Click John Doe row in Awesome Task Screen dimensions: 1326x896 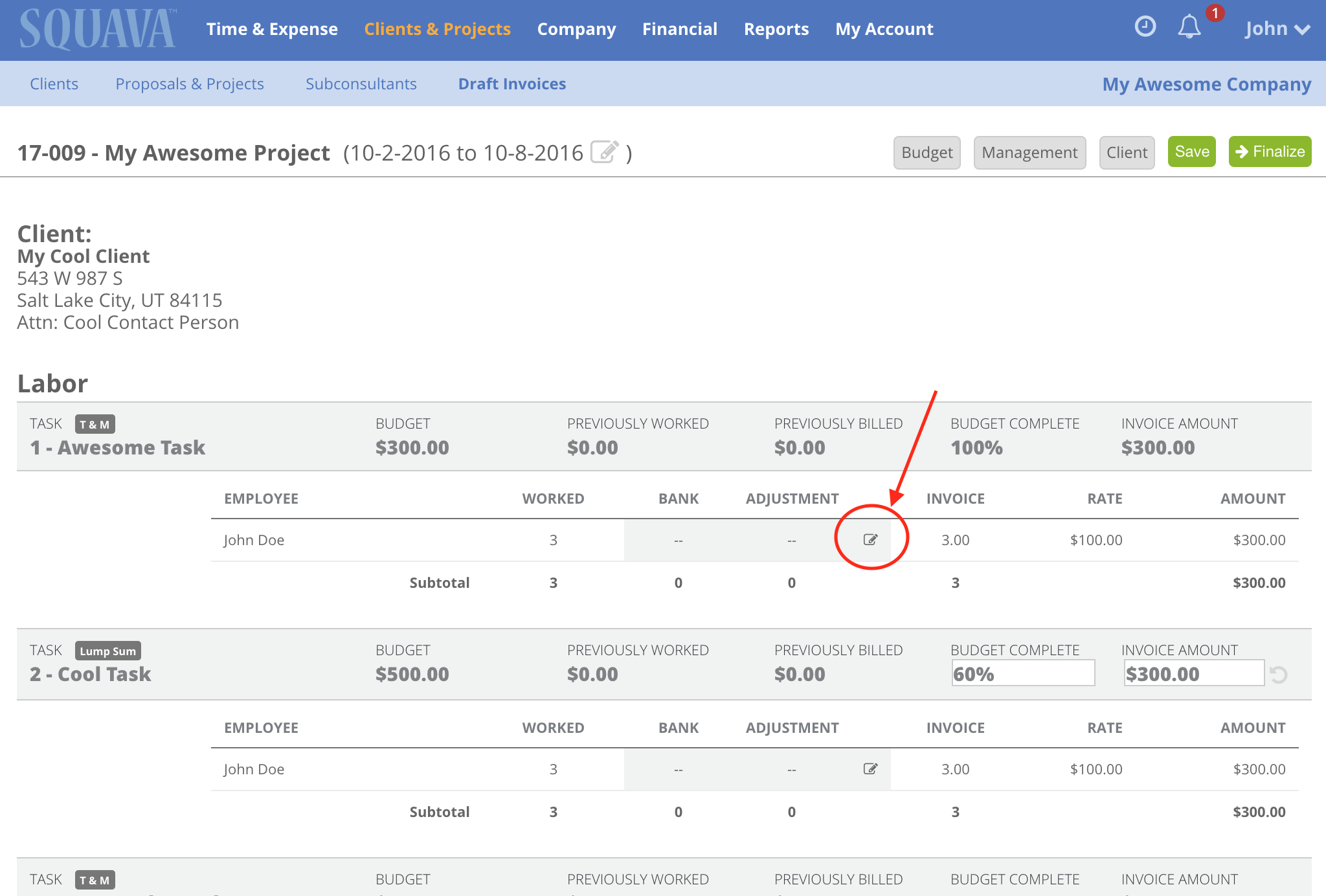pos(755,540)
